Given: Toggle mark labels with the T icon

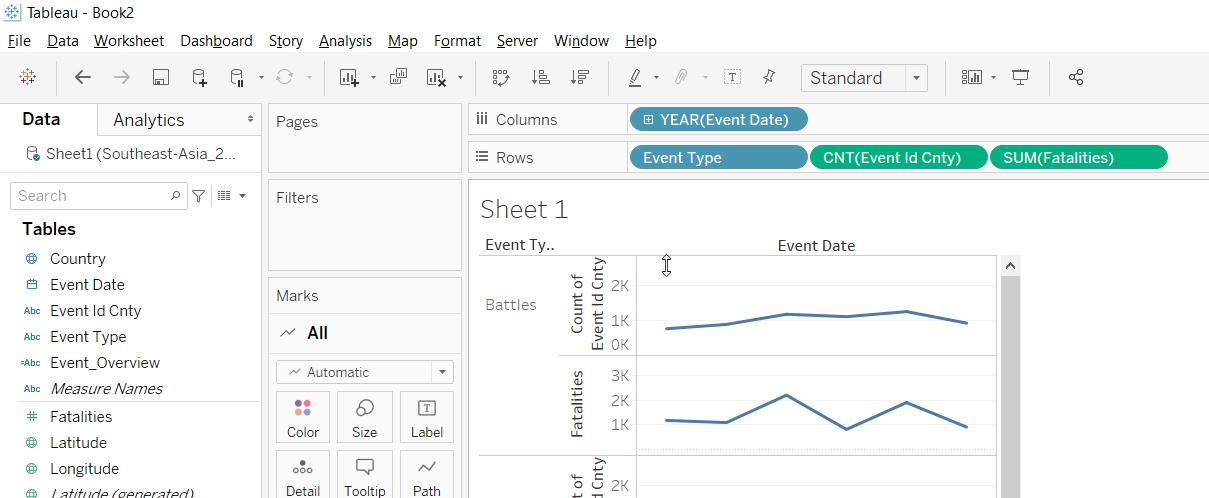Looking at the screenshot, I should click(x=732, y=78).
